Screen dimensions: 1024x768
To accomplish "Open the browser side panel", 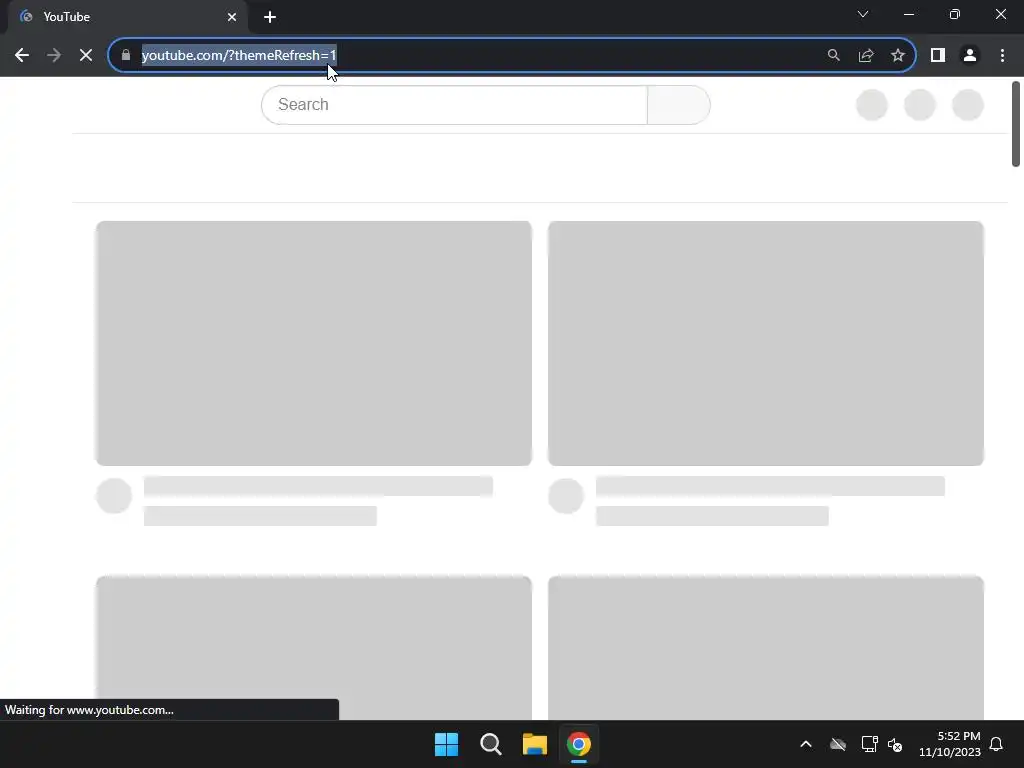I will point(938,56).
